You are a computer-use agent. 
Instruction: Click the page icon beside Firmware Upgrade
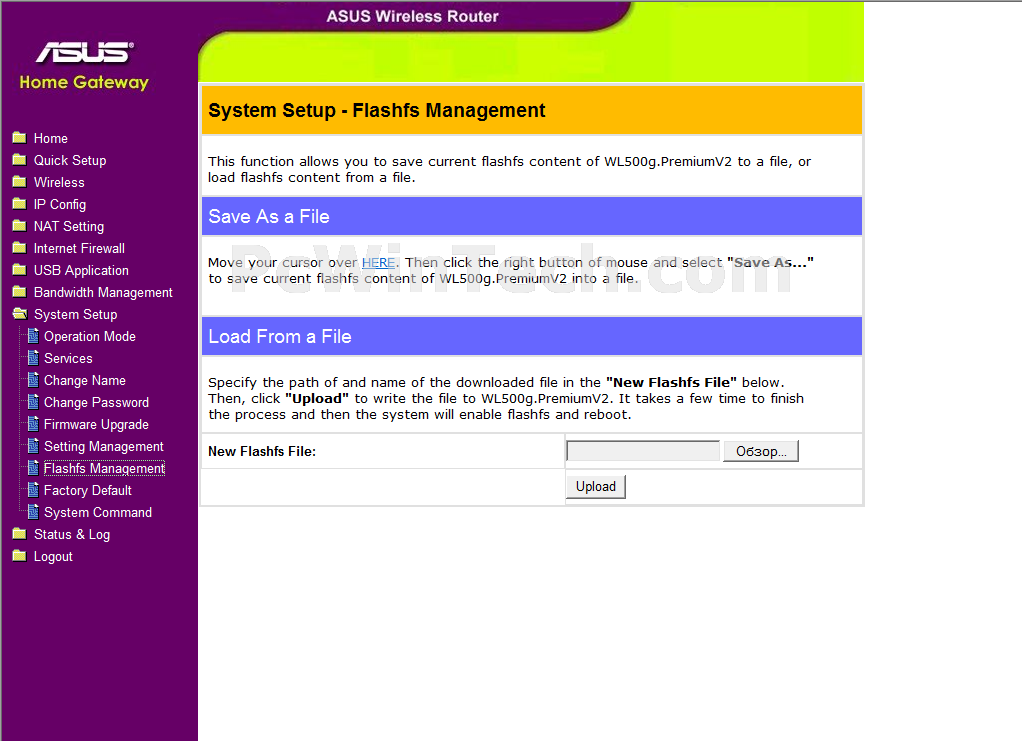click(33, 424)
